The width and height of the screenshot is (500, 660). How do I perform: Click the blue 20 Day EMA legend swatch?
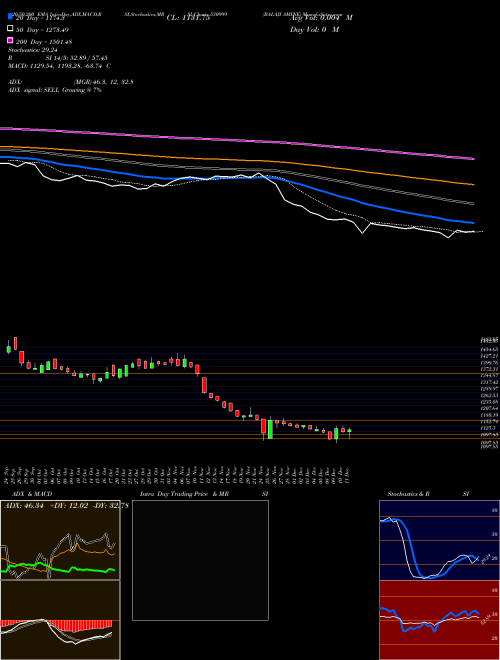click(x=10, y=17)
